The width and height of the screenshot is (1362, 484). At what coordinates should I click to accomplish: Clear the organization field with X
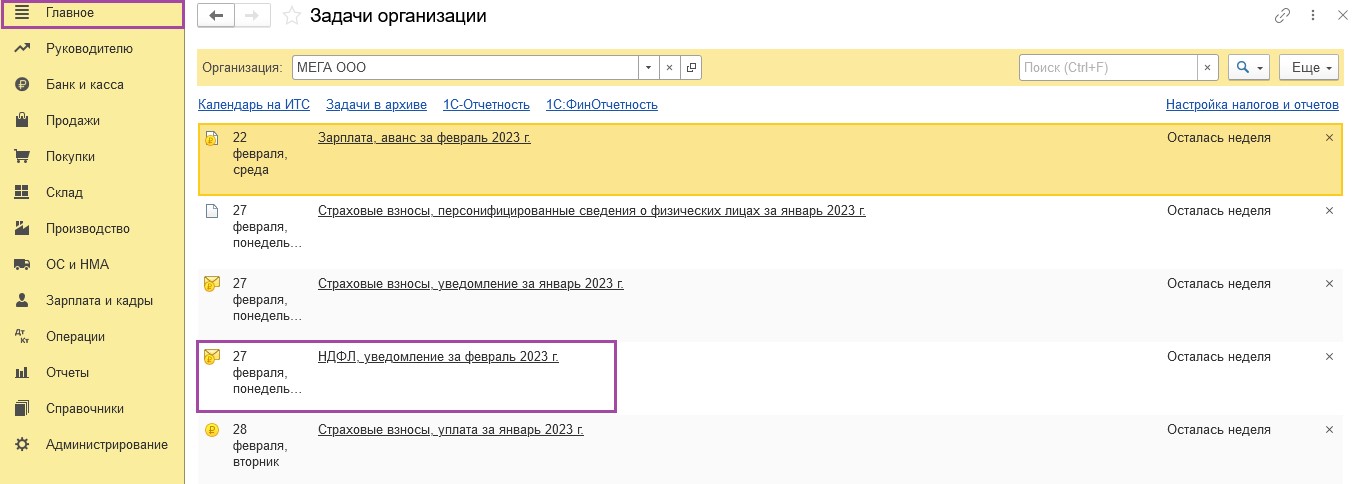pos(670,67)
